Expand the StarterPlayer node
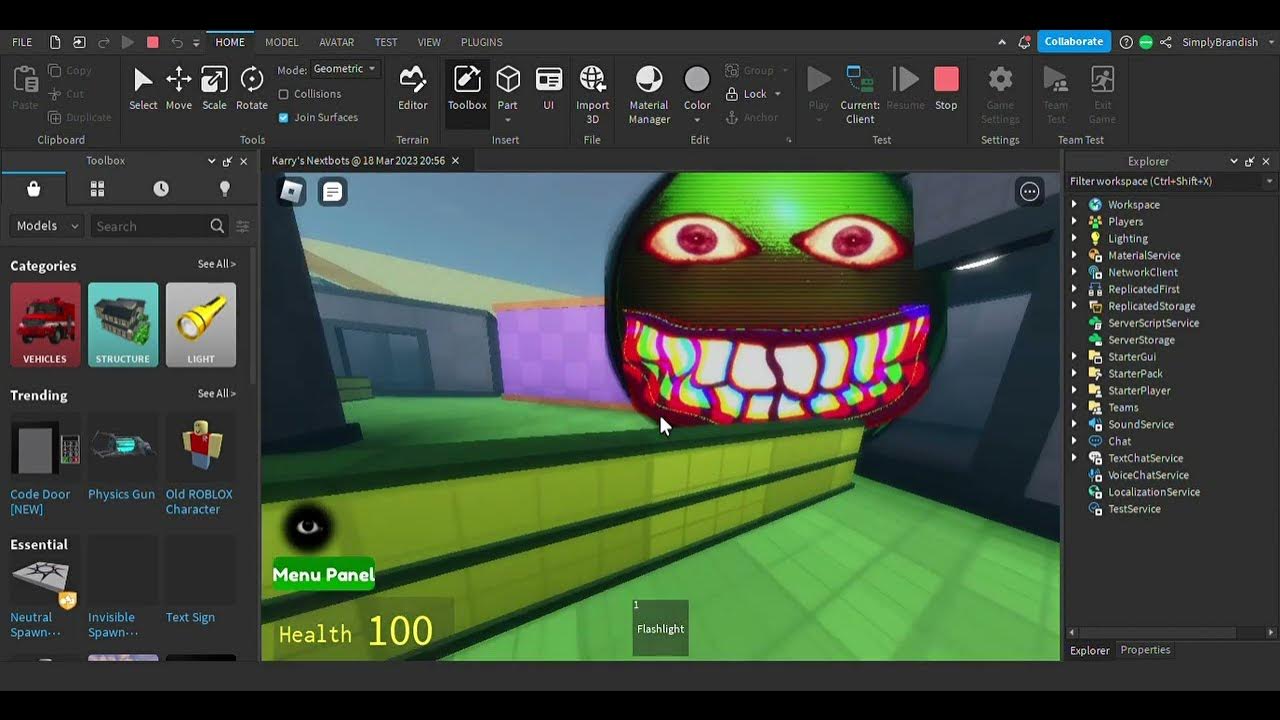The height and width of the screenshot is (720, 1280). pos(1075,390)
